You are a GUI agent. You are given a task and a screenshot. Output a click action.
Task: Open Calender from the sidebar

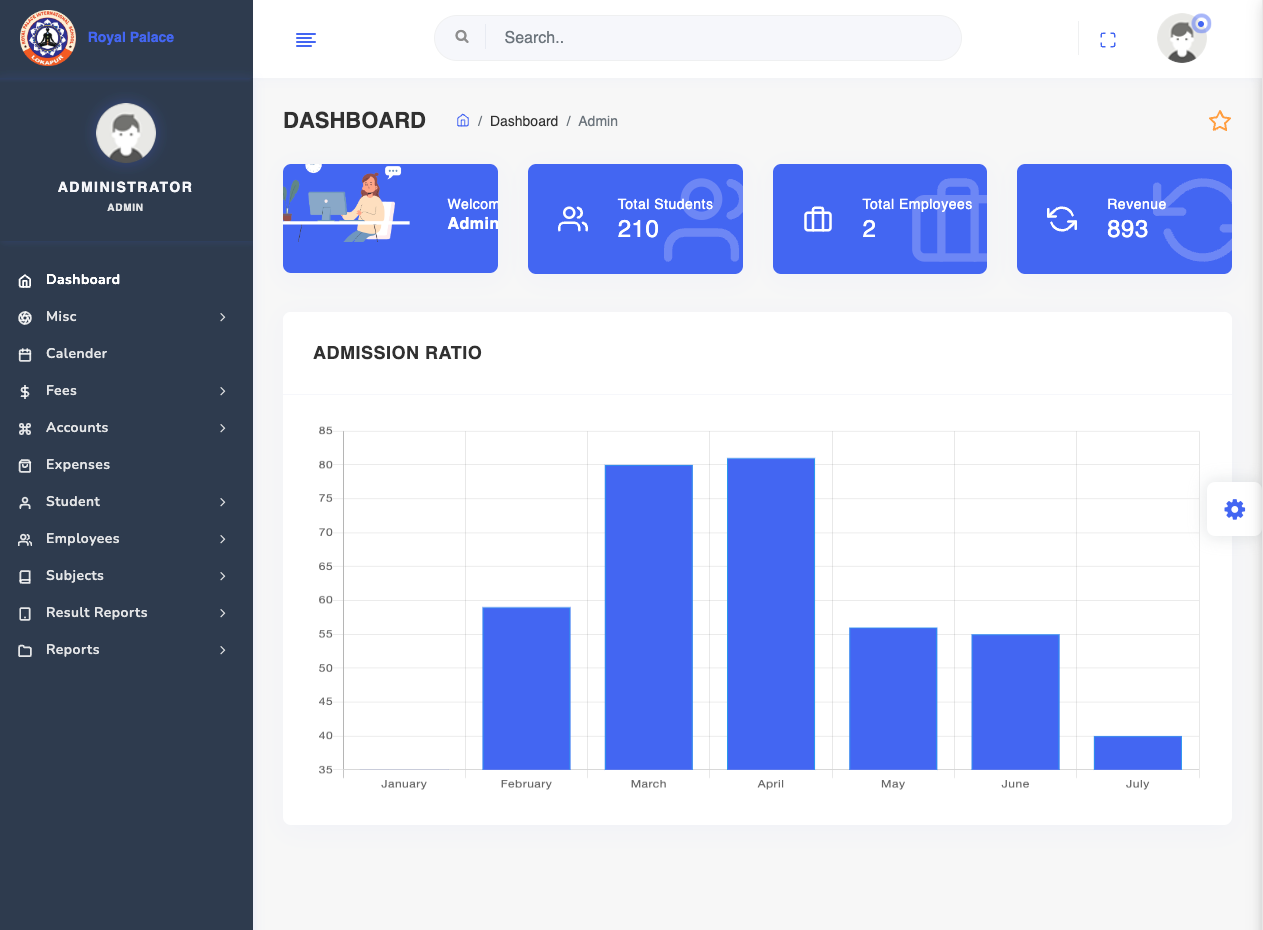[x=76, y=354]
